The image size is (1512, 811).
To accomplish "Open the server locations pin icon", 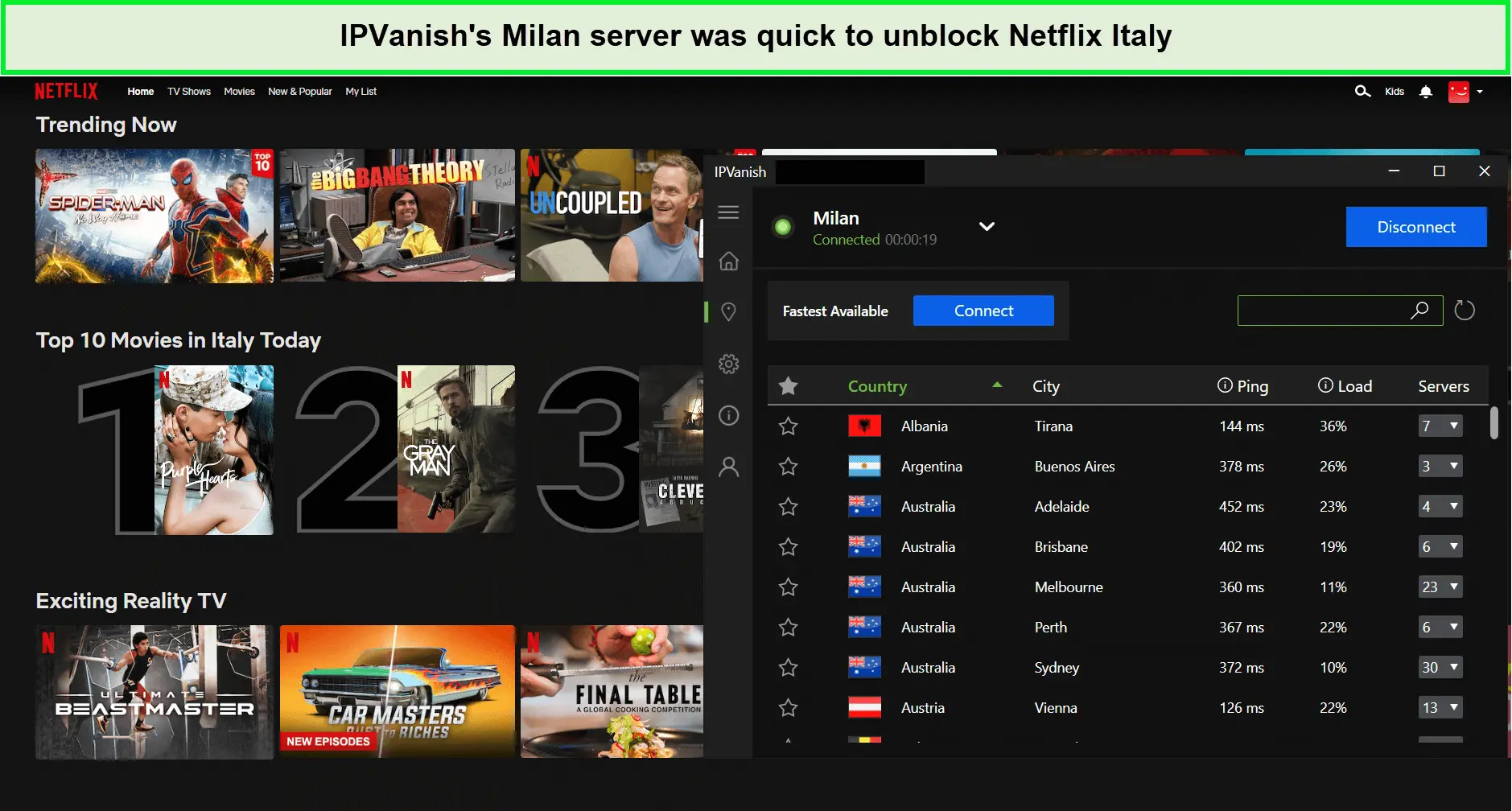I will click(728, 312).
